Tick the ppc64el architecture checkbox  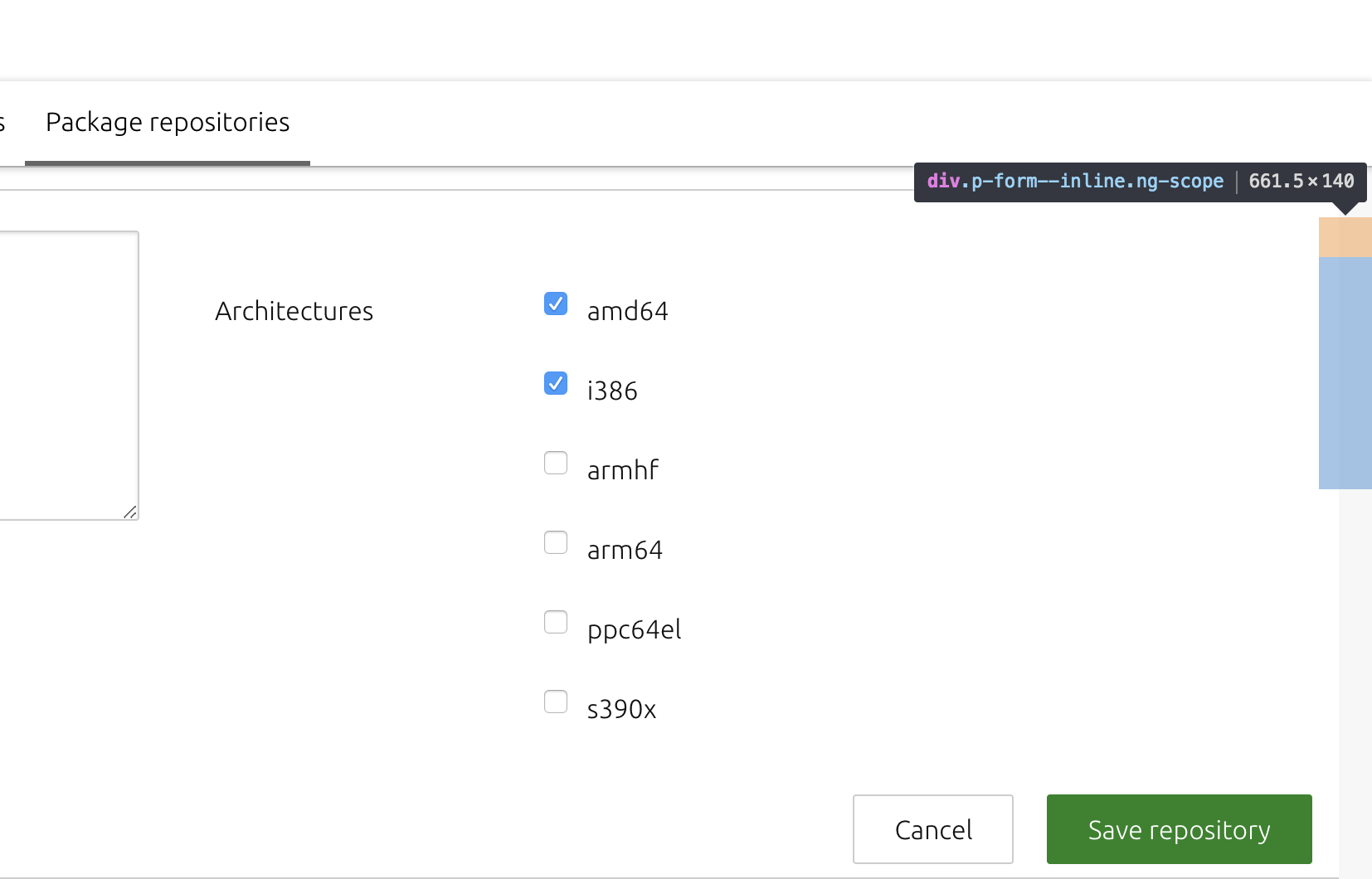pos(556,622)
